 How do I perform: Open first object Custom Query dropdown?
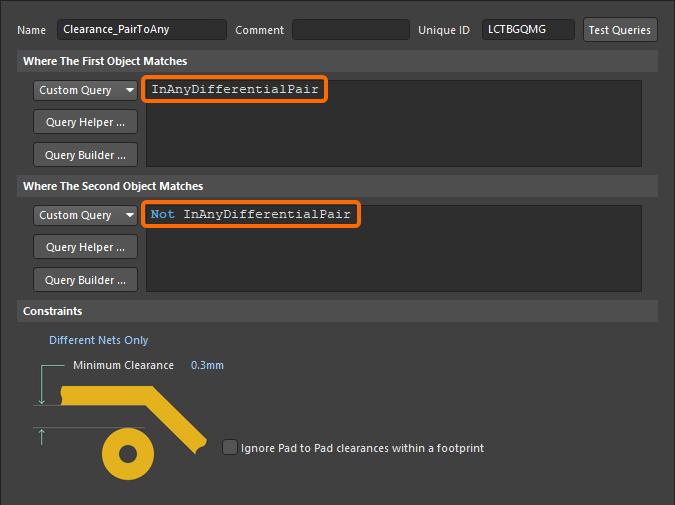tap(85, 90)
